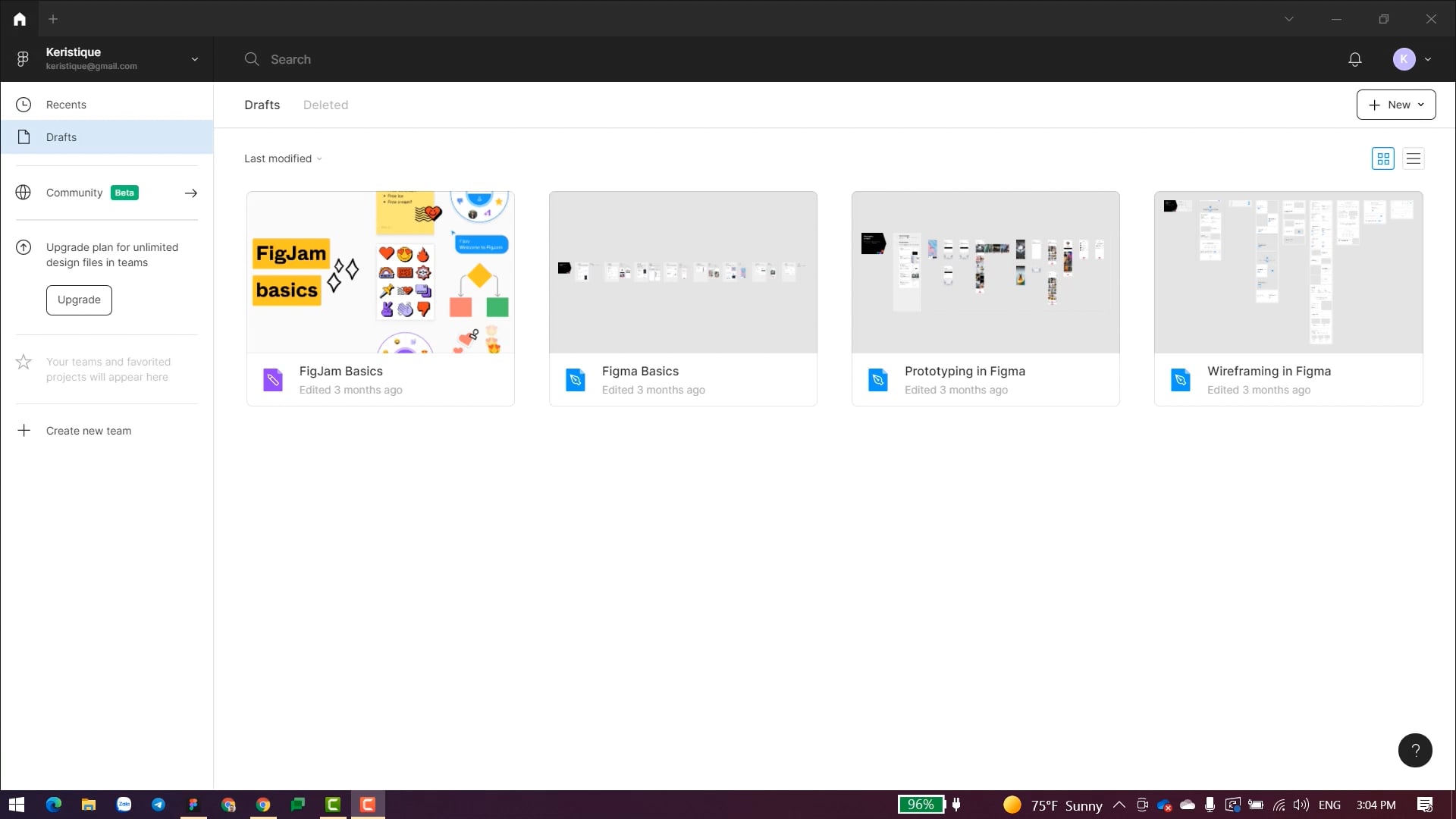This screenshot has height=819, width=1456.
Task: Open Telegram from the taskbar
Action: click(x=158, y=805)
